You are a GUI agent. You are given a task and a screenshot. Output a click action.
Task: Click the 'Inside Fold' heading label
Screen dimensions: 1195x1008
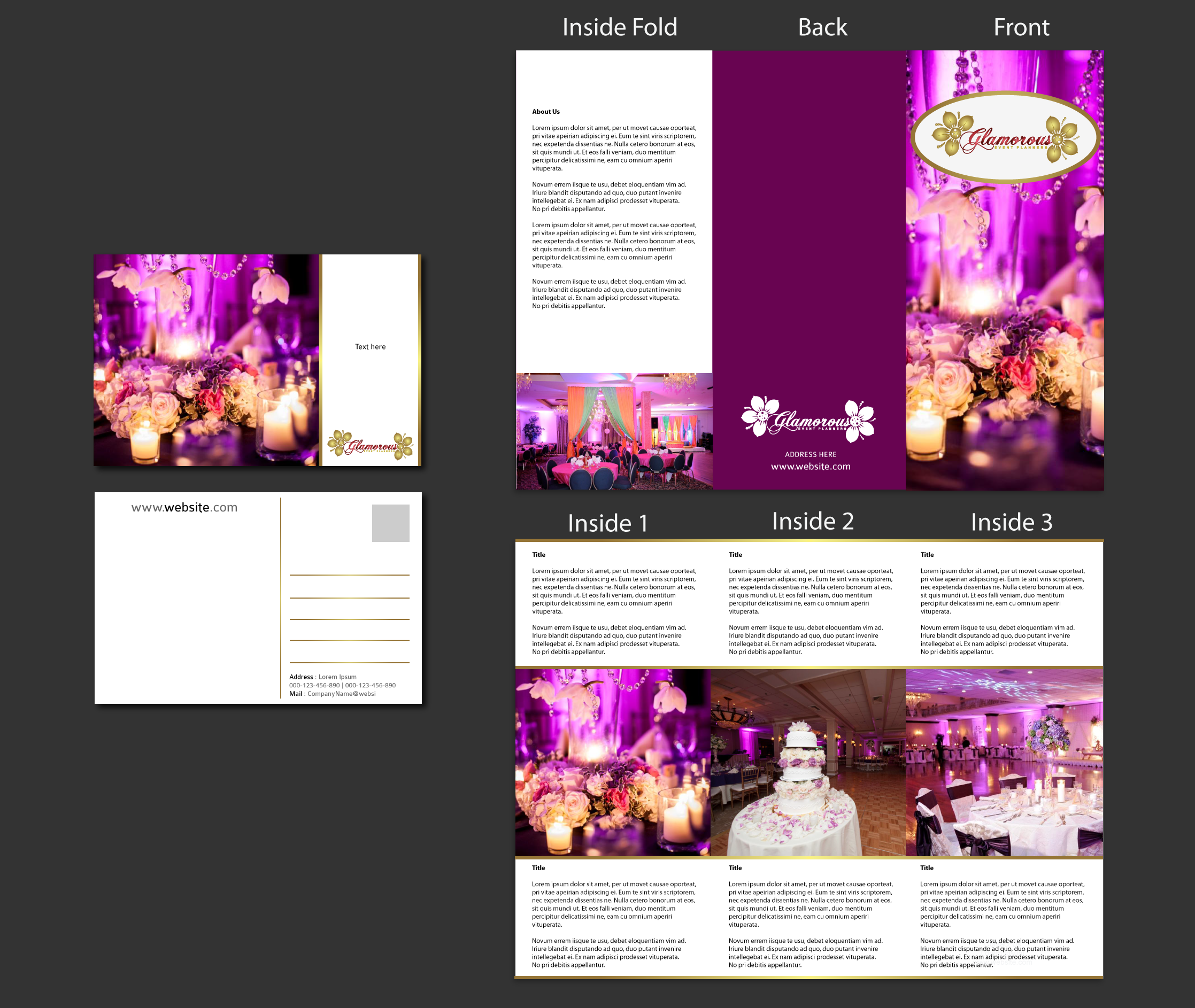click(x=620, y=27)
